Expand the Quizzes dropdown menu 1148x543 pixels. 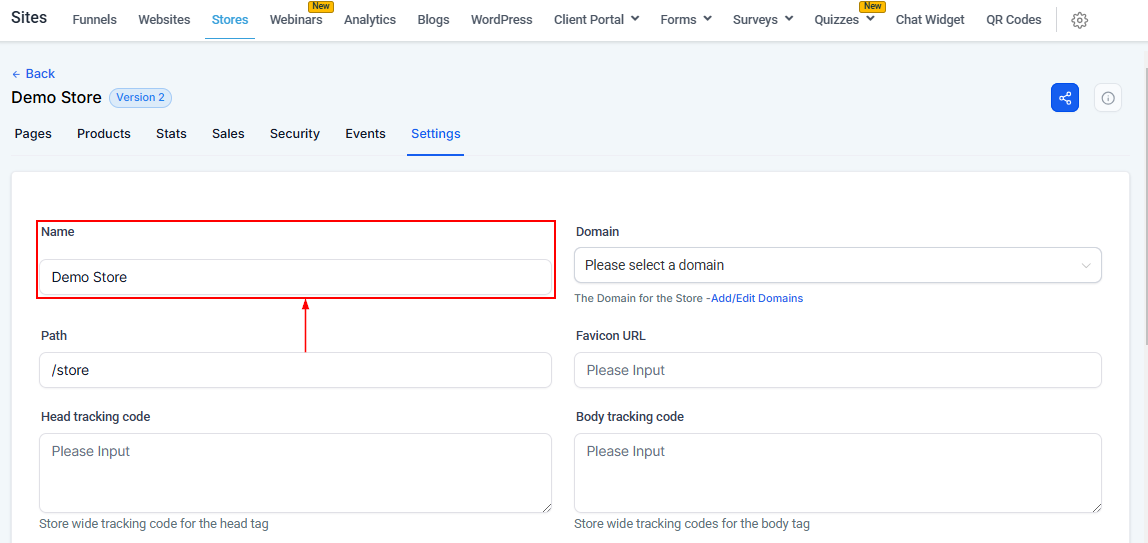pos(844,20)
